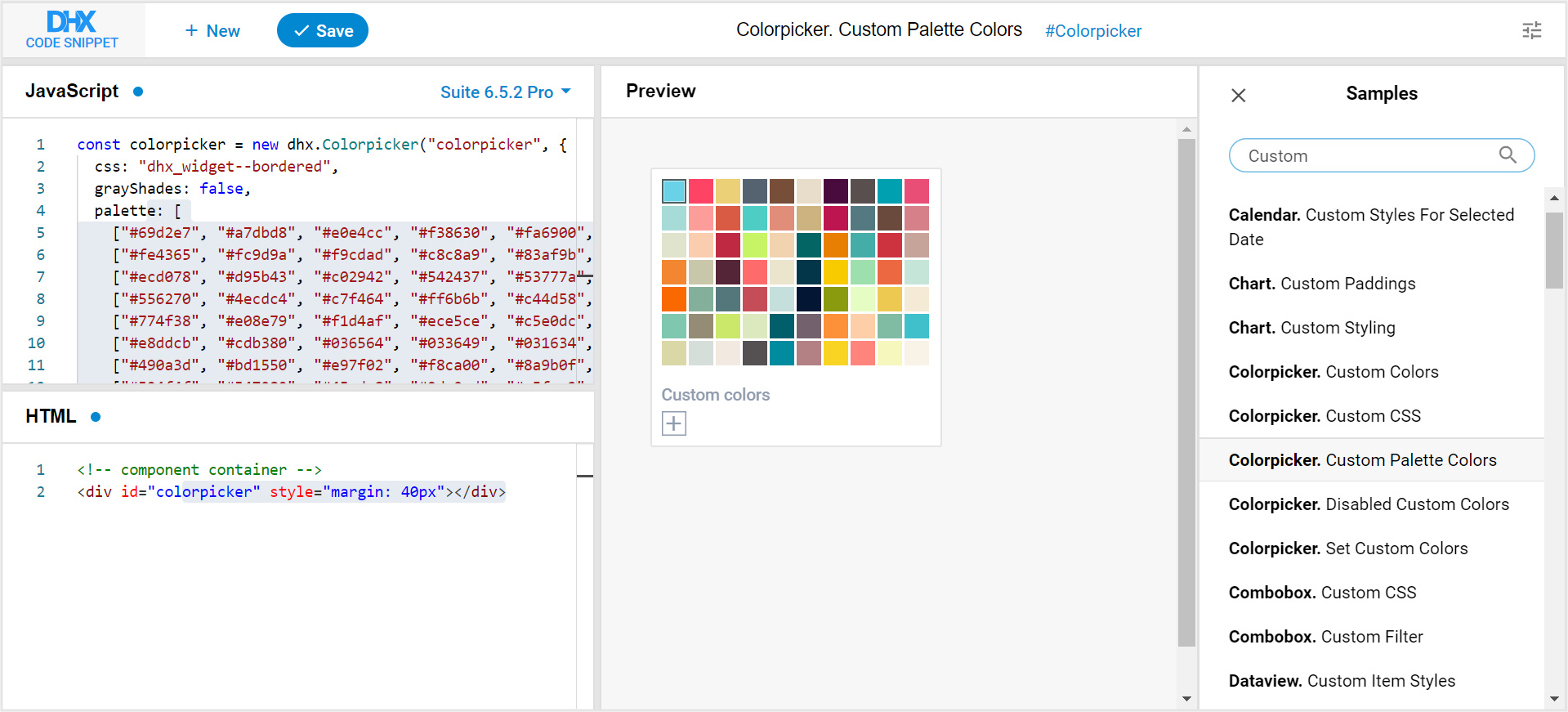Pick the dark navy swatch in fifth row
This screenshot has height=712, width=1568.
[x=809, y=299]
